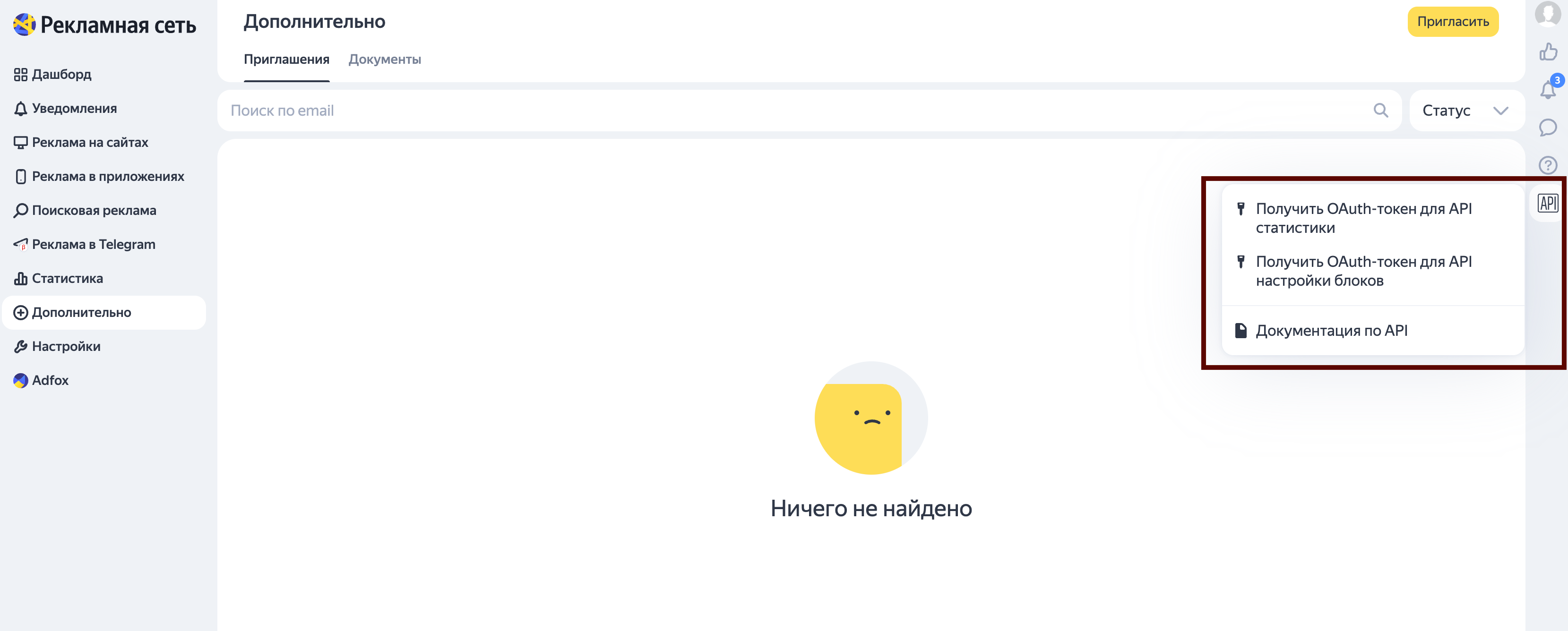
Task: Open Документация по API link
Action: [1332, 331]
